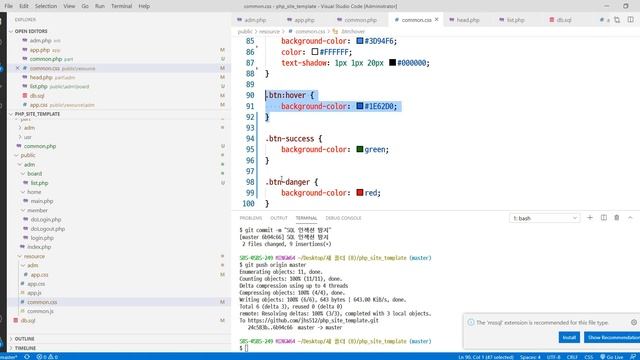Click Install in the extension notification

pos(569,338)
